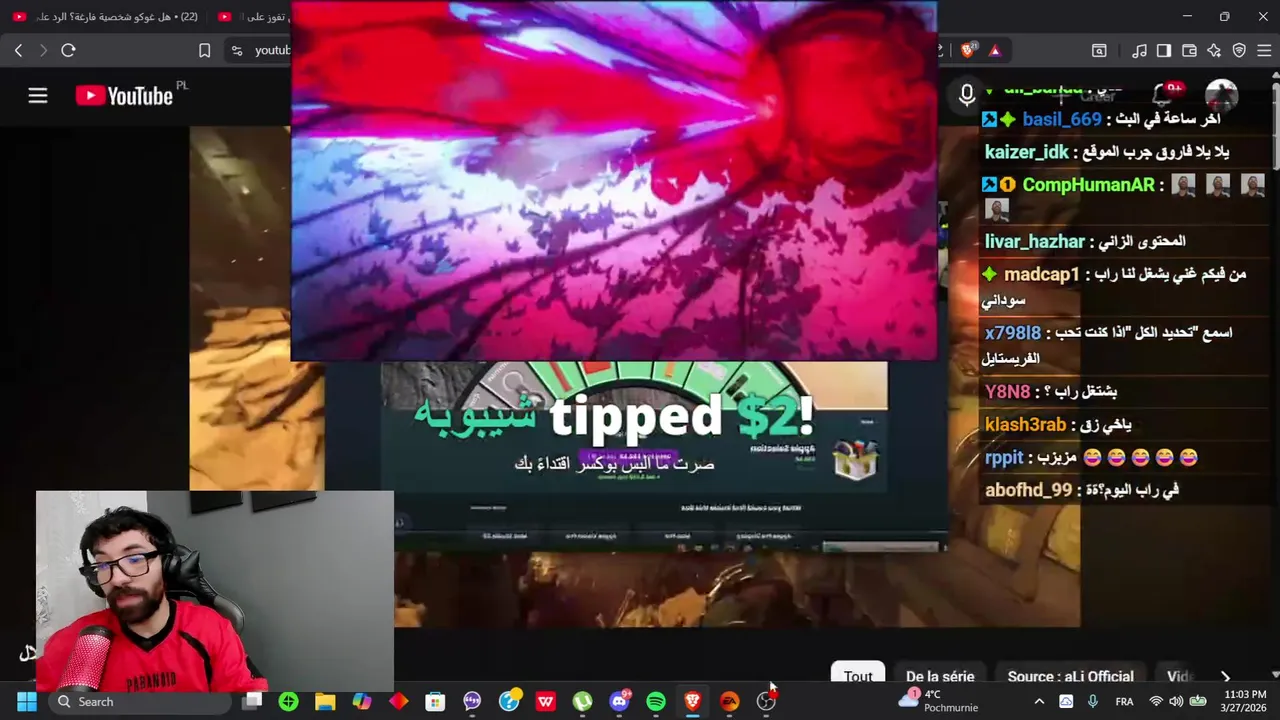
Task: Open Brave Shields lion icon
Action: (968, 50)
